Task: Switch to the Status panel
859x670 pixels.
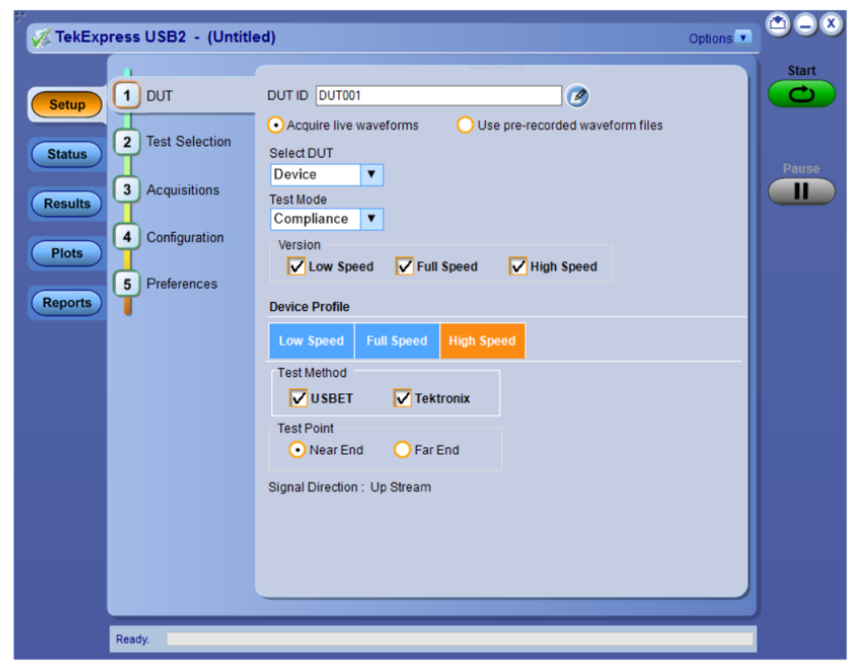Action: coord(67,154)
